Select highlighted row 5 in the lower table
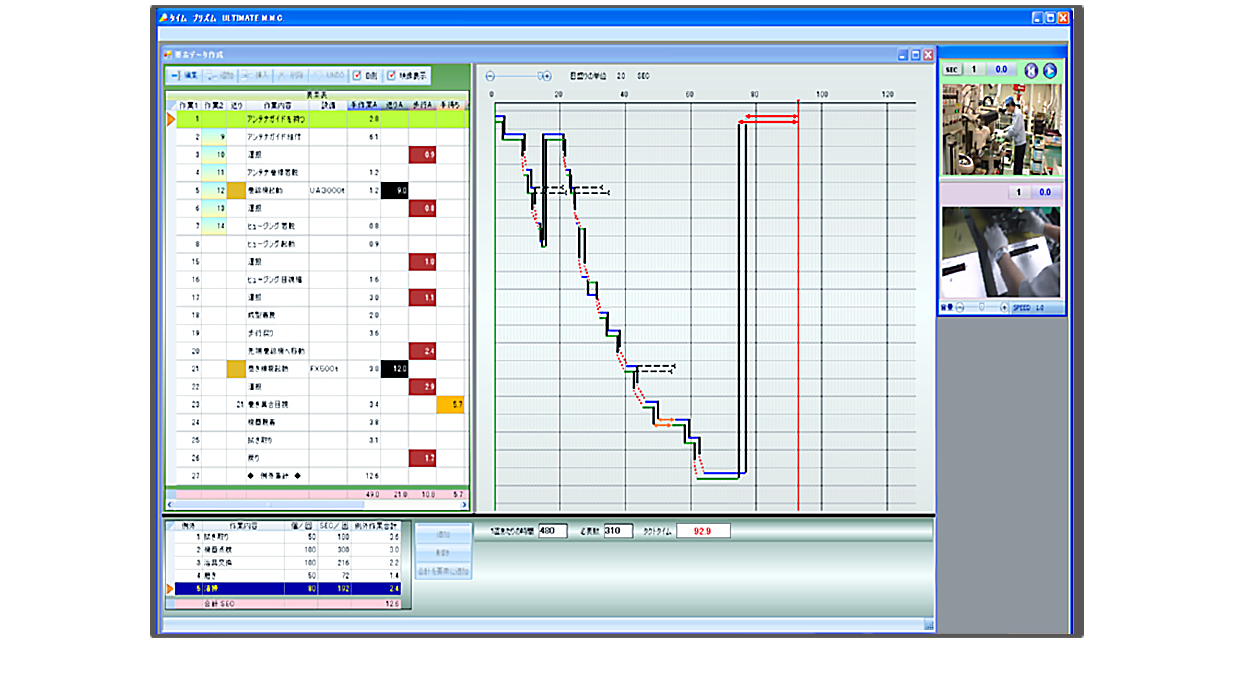 (288, 589)
